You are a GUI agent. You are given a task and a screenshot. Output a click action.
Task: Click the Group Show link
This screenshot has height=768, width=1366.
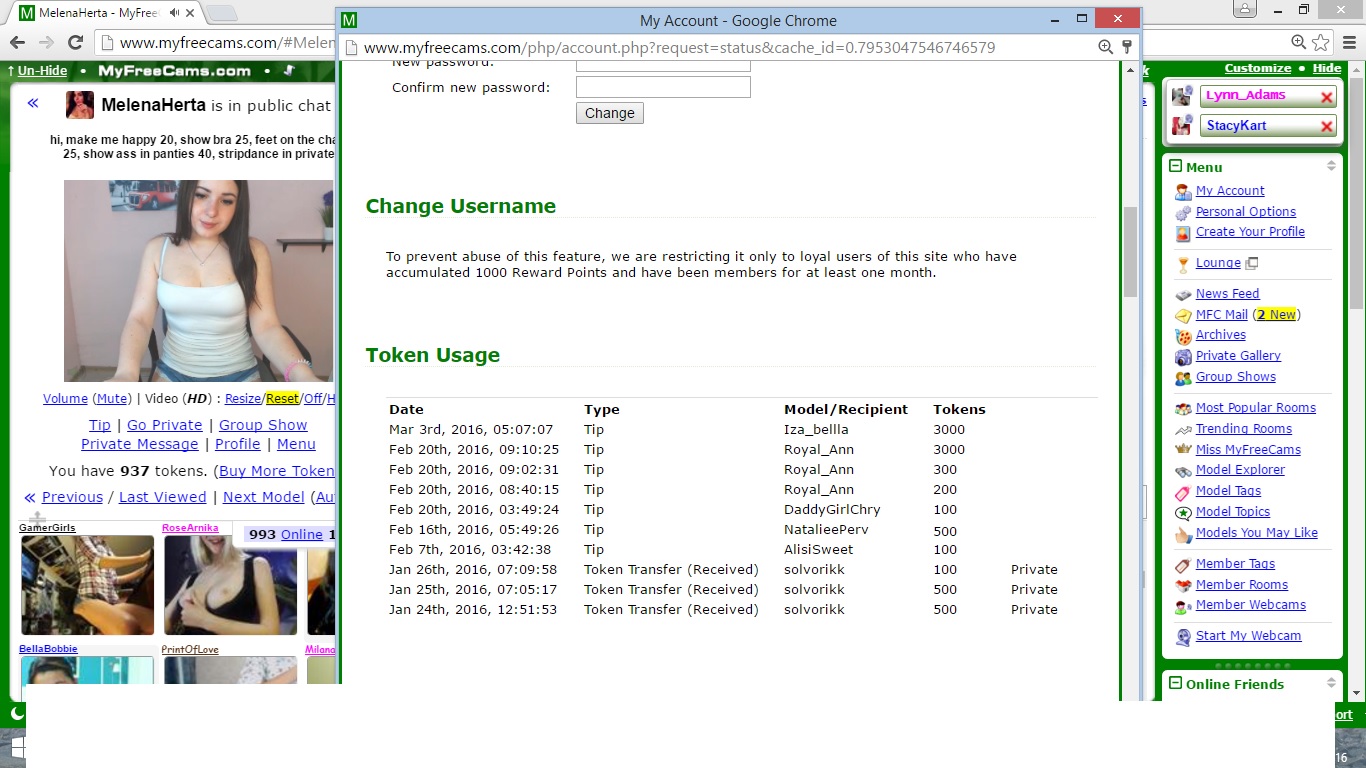coord(263,425)
